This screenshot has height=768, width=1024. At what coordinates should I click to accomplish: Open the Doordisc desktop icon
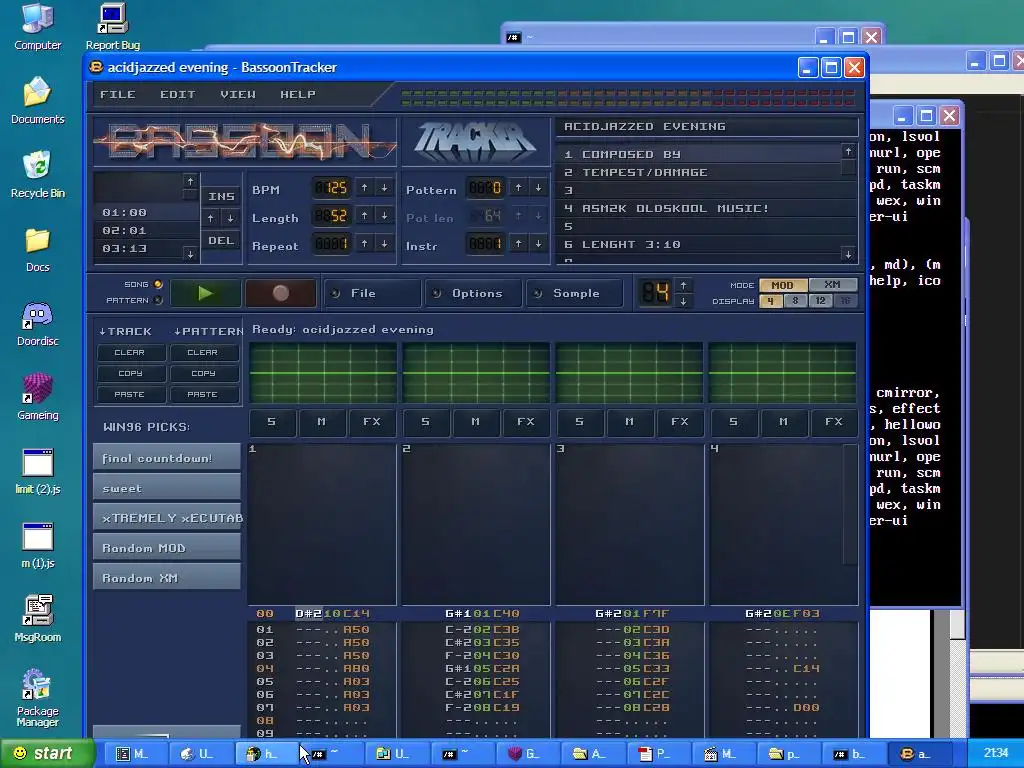tap(37, 323)
